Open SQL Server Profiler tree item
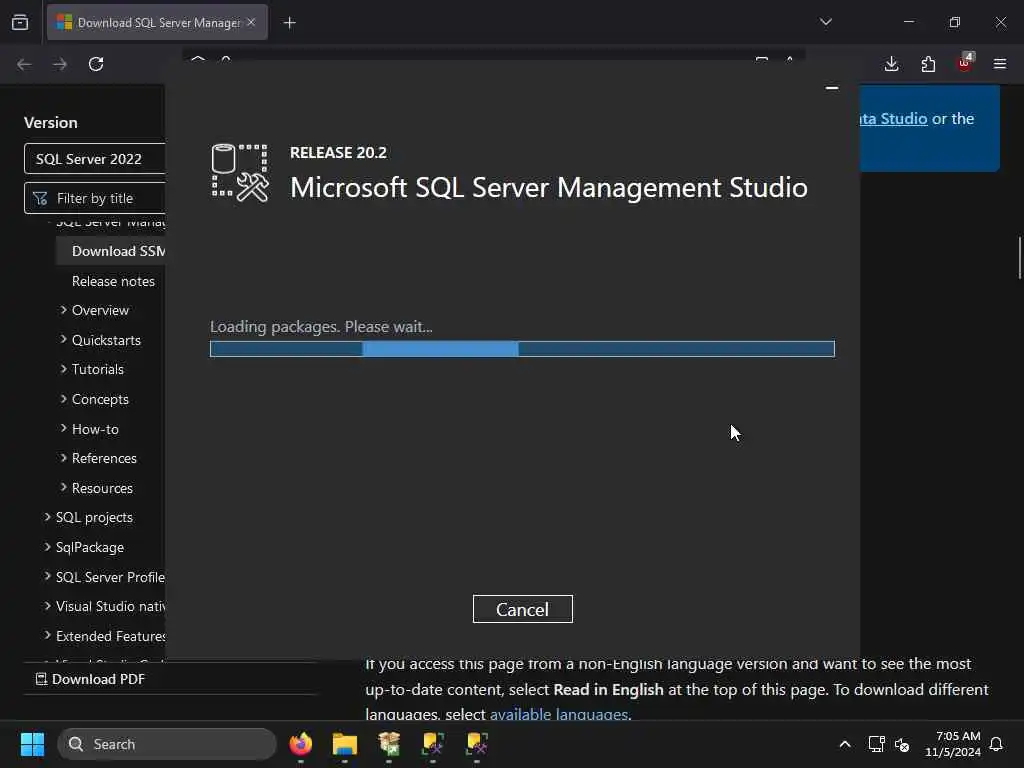 (110, 577)
